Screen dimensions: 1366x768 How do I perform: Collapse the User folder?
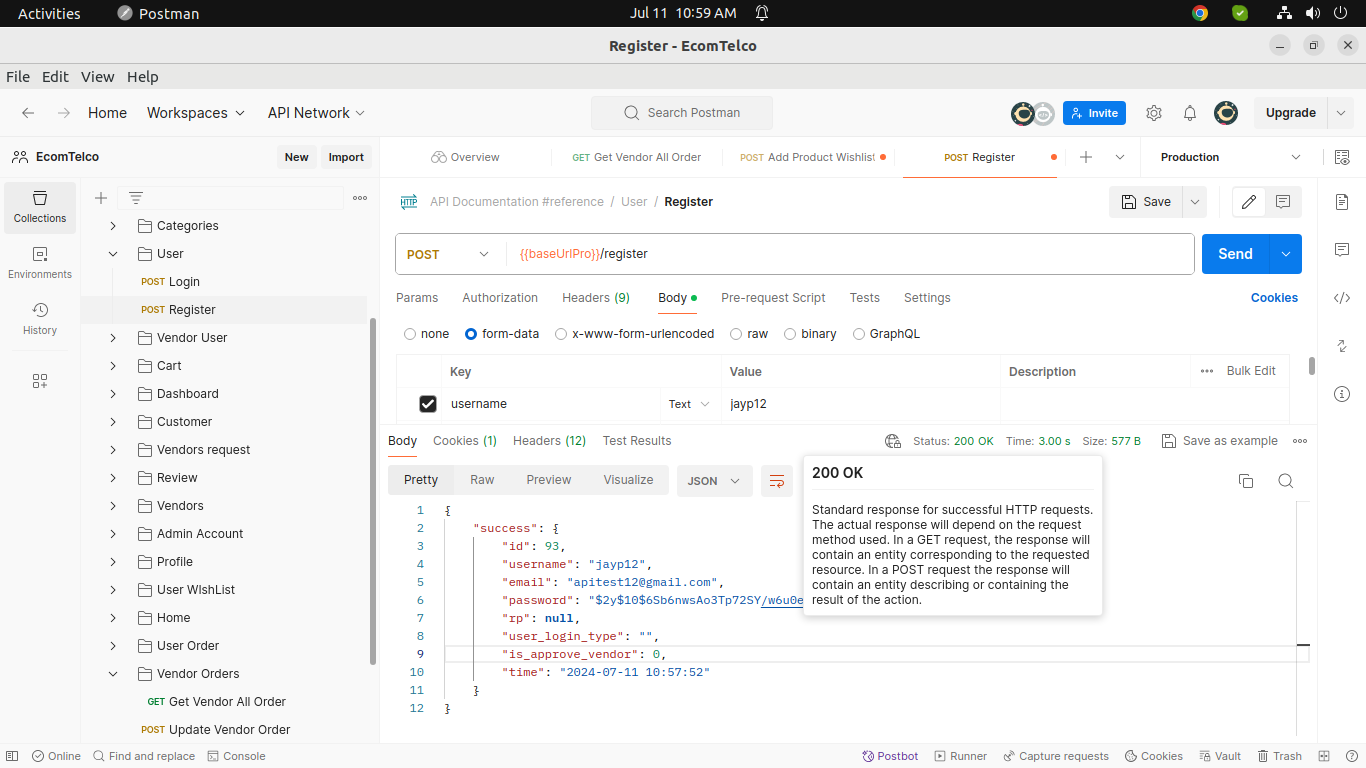[113, 254]
